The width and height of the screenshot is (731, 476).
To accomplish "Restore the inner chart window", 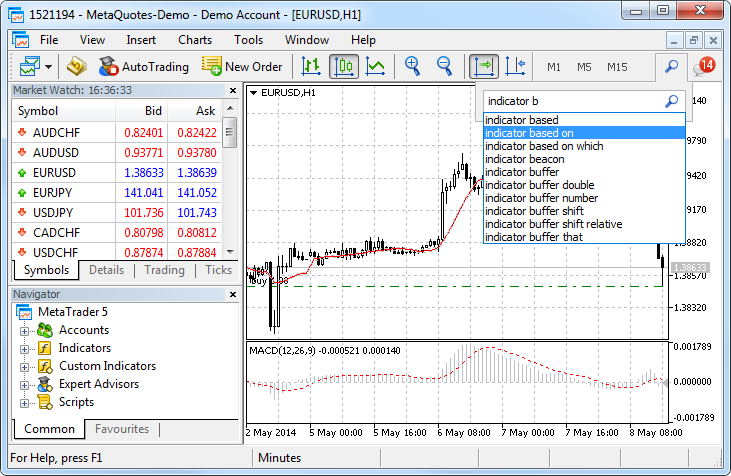I will point(693,41).
